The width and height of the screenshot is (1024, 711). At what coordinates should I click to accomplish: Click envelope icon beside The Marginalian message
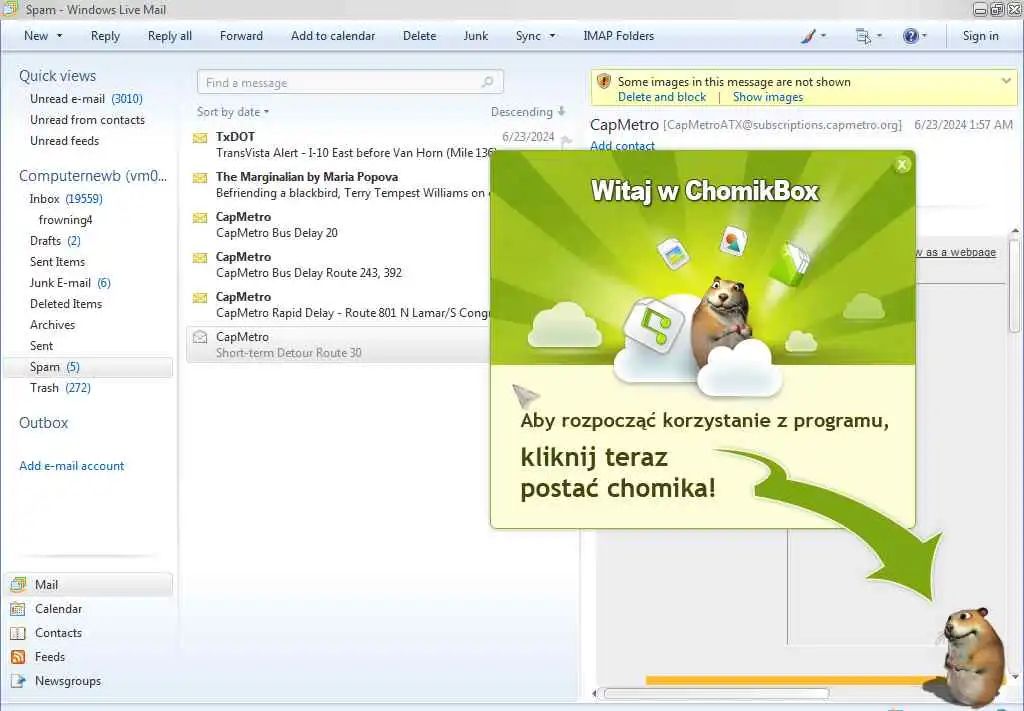[x=200, y=178]
